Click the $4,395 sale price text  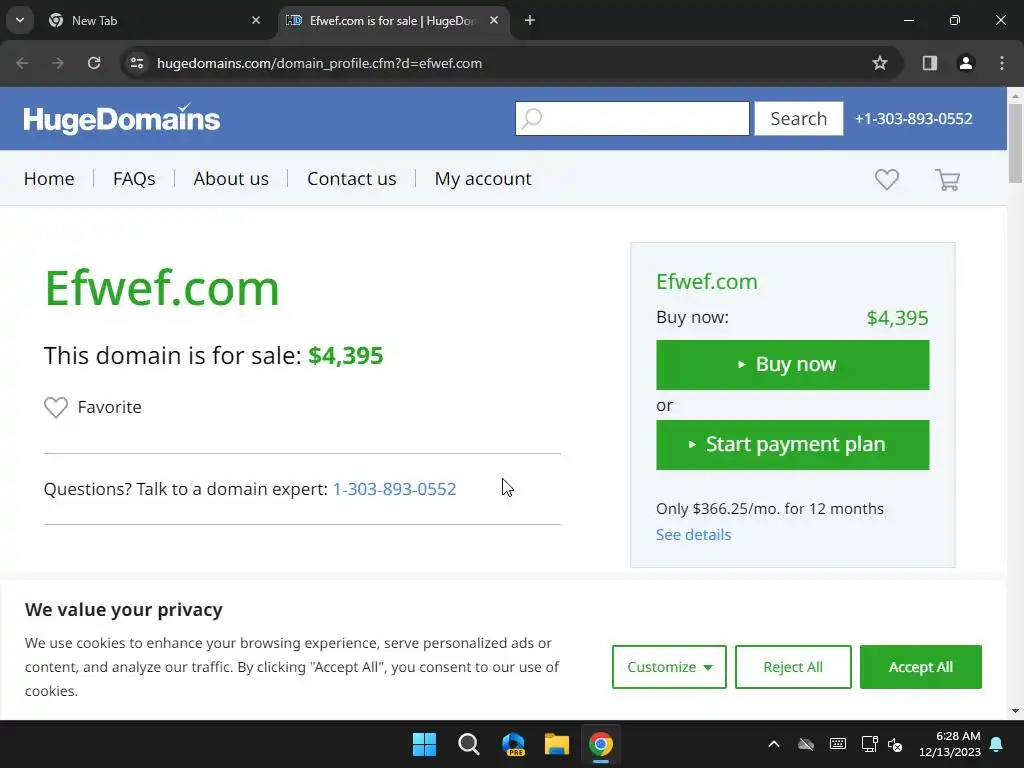tap(345, 356)
